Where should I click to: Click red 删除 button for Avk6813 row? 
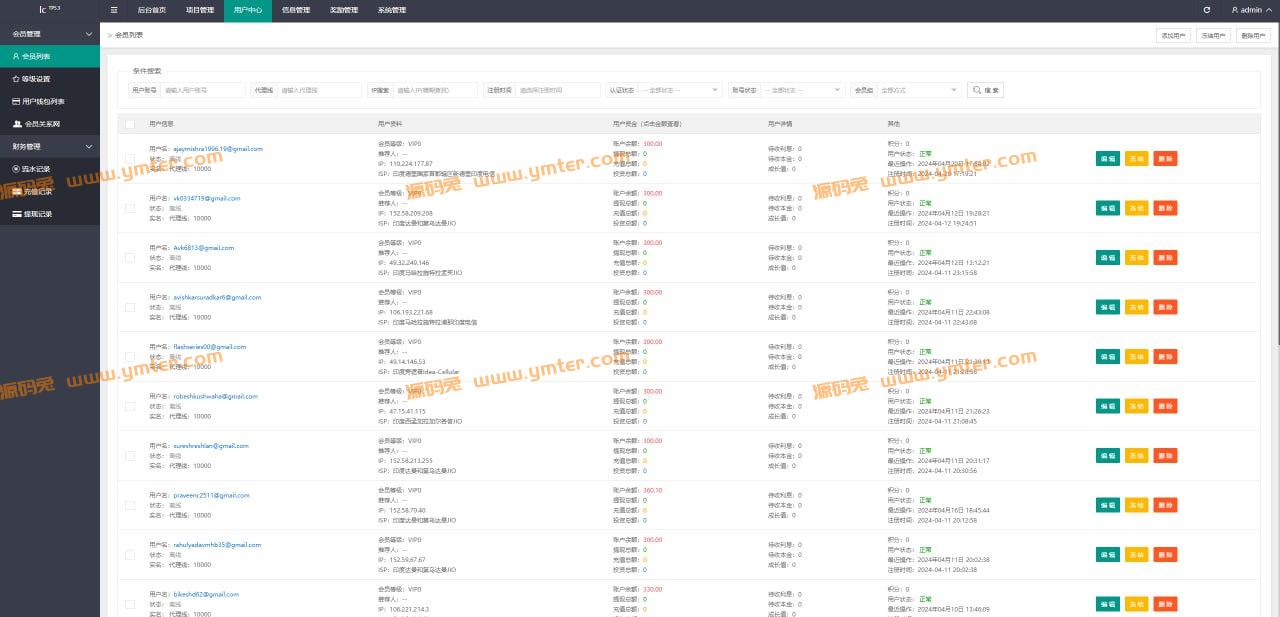(1165, 258)
